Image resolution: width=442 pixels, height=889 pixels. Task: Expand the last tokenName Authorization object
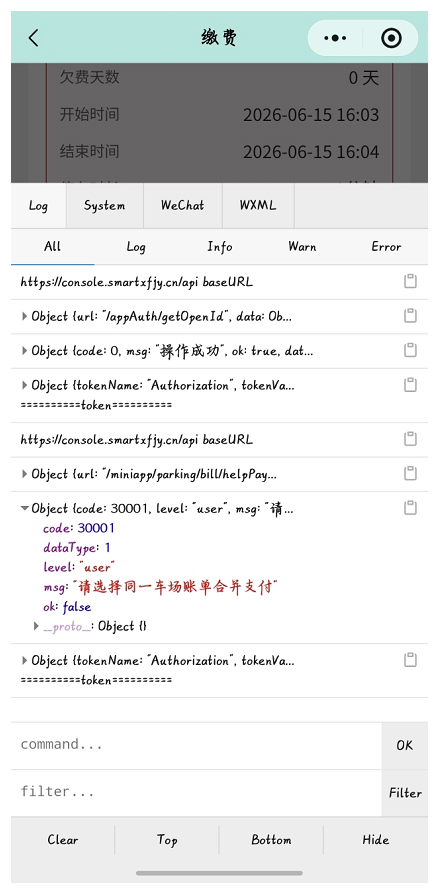(x=24, y=661)
